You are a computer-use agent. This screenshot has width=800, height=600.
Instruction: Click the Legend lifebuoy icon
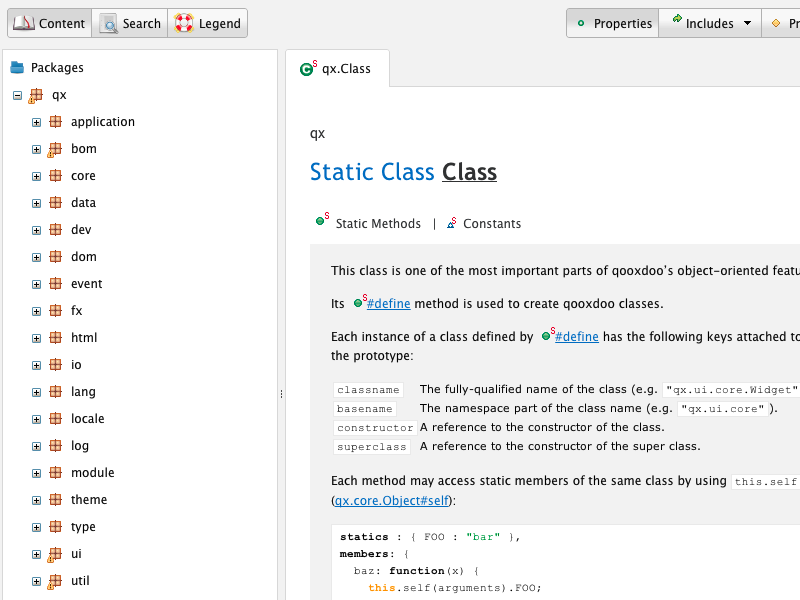click(x=183, y=23)
